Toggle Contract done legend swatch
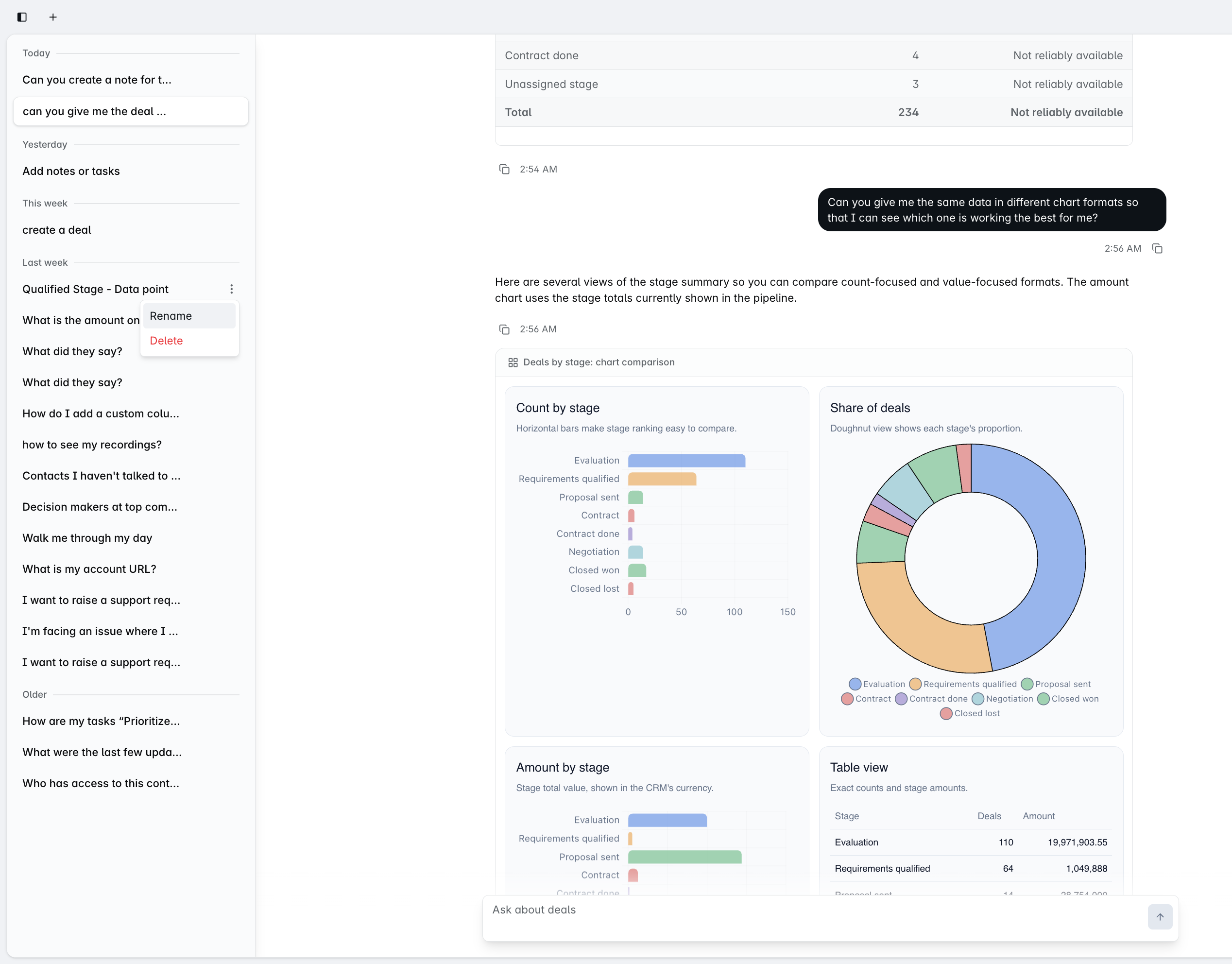Screen dimensions: 1232x964 click(x=901, y=699)
